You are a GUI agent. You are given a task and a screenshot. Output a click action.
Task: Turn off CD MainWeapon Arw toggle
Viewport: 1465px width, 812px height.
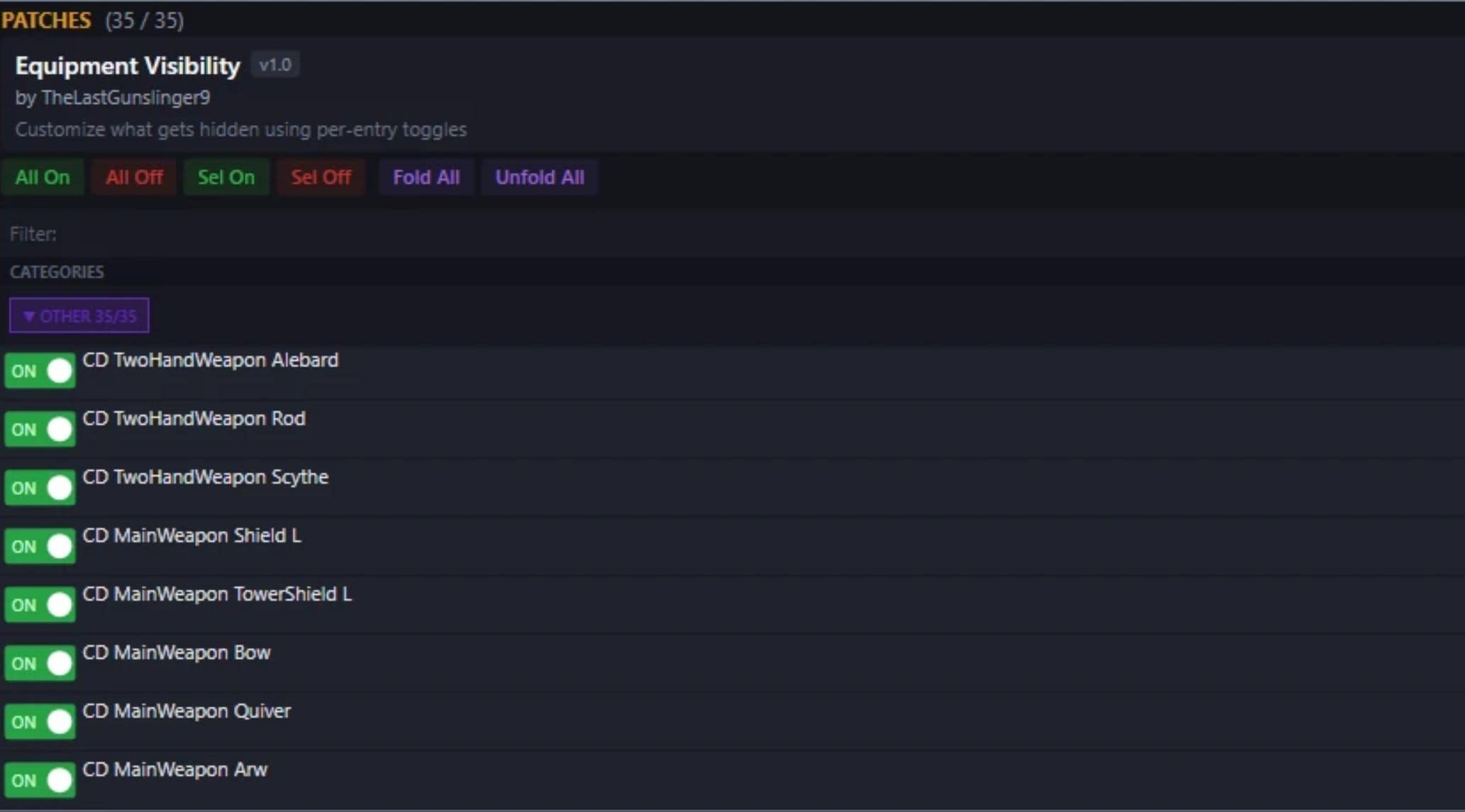40,780
